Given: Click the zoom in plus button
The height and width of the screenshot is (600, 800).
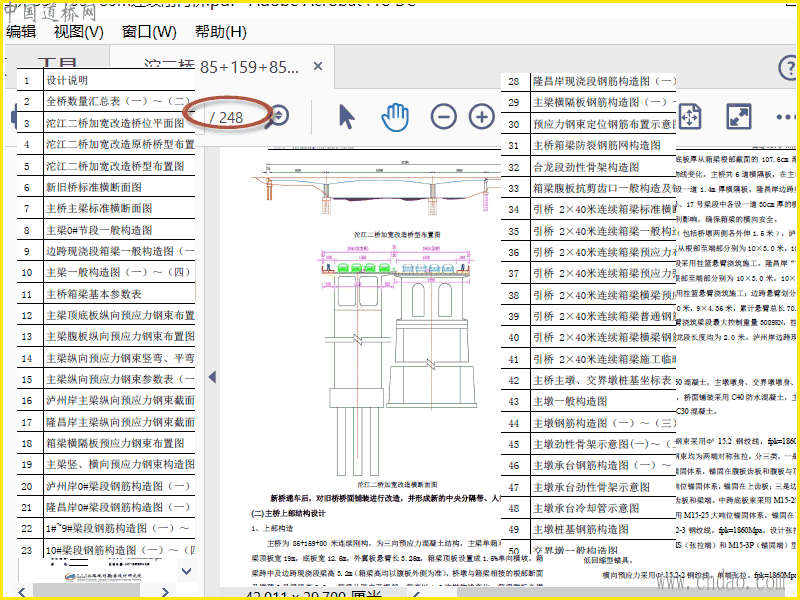Looking at the screenshot, I should (482, 117).
